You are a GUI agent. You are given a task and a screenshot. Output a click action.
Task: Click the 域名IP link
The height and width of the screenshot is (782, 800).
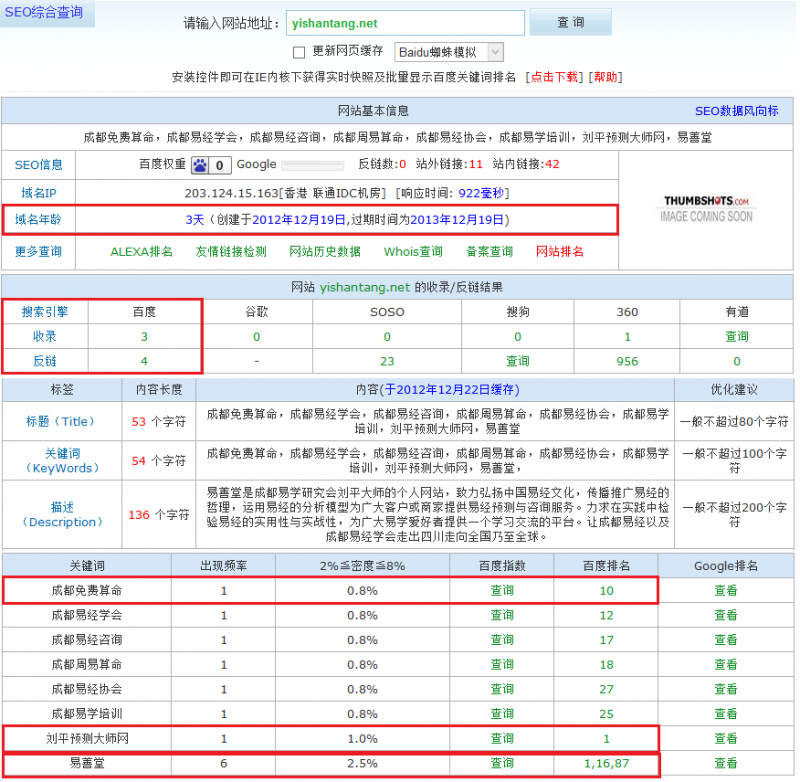point(39,193)
